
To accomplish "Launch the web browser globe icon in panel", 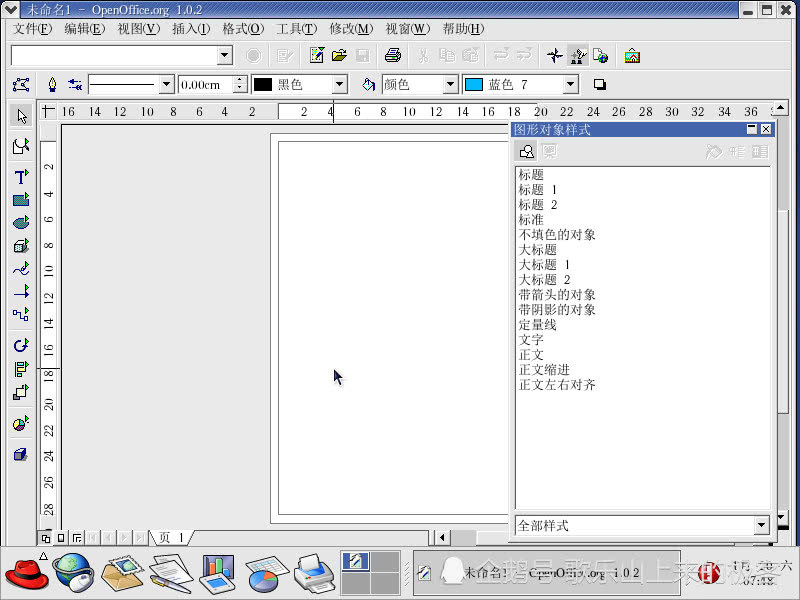I will click(74, 572).
